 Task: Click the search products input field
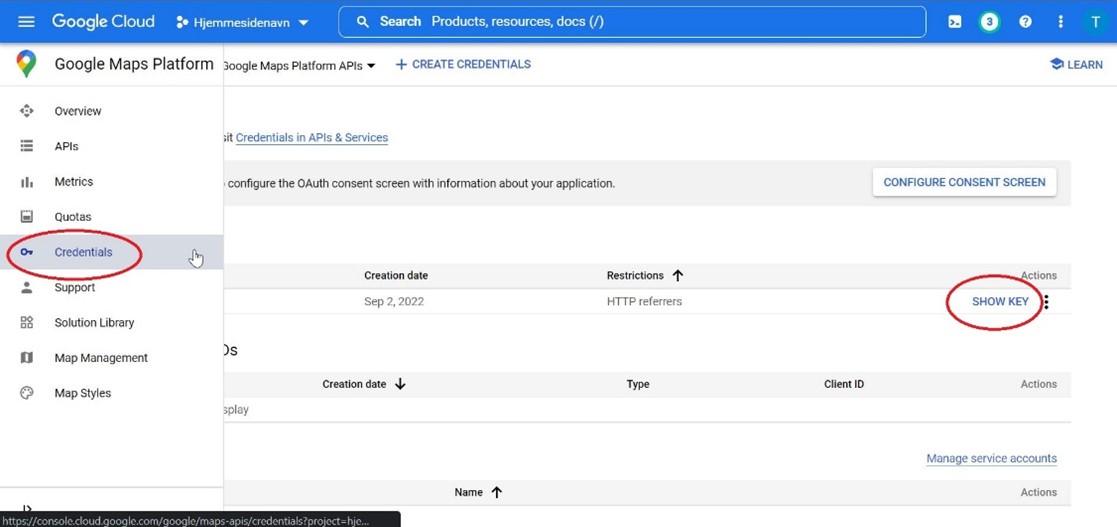coord(632,21)
